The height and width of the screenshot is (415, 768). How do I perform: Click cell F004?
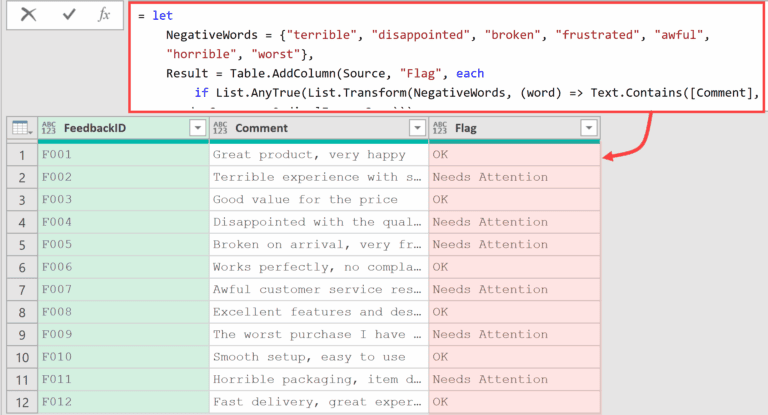[123, 222]
